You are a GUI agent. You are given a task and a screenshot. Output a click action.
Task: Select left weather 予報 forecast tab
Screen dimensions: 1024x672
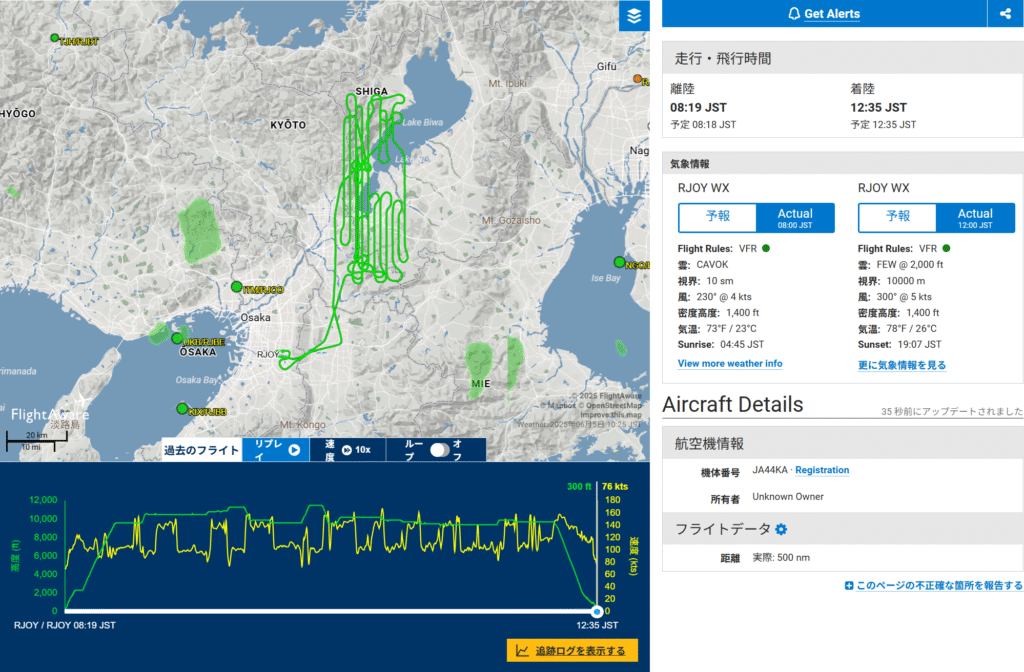pyautogui.click(x=717, y=218)
